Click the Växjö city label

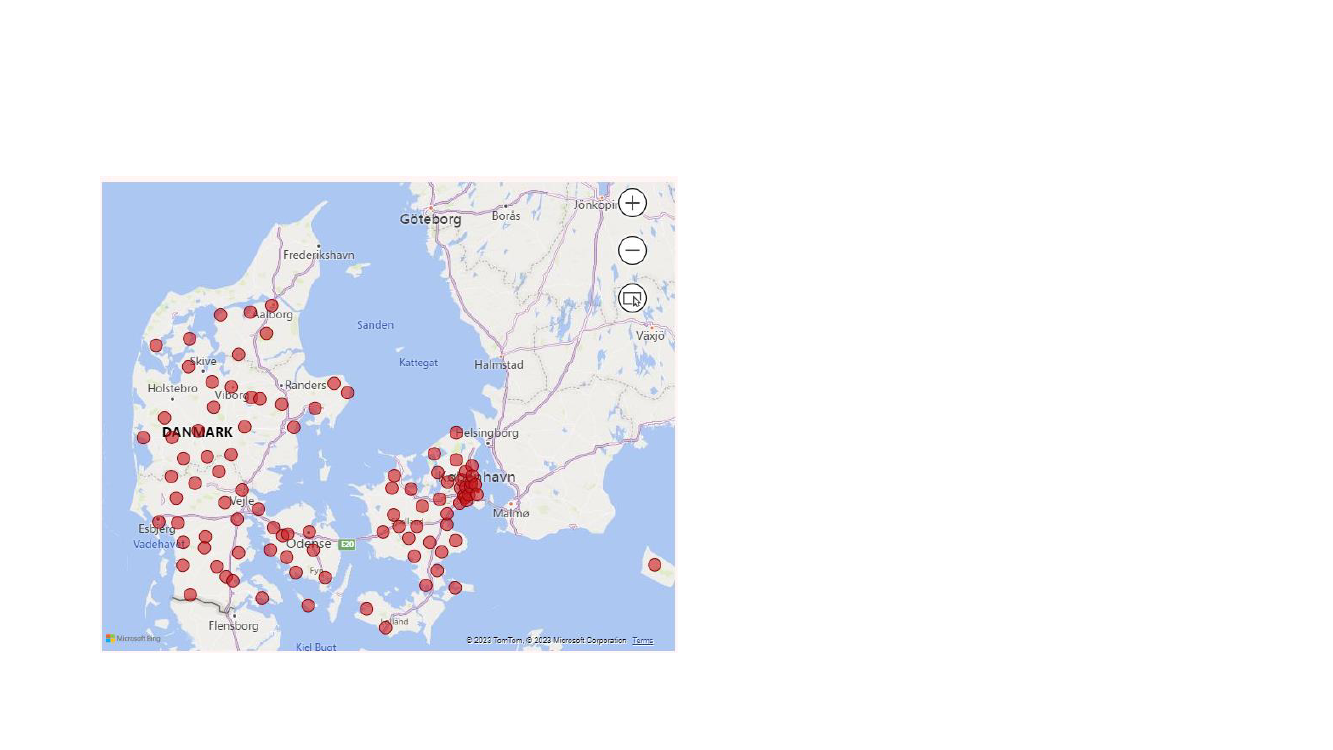tap(650, 336)
